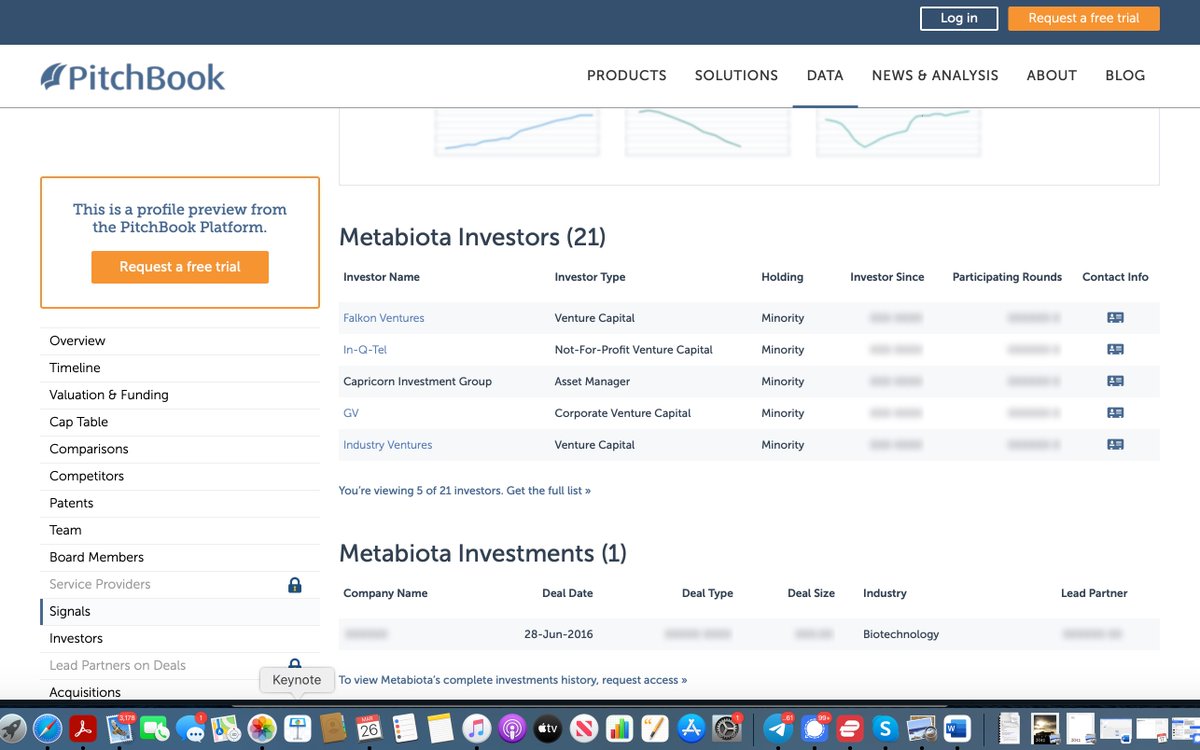Open NEWS & ANALYSIS menu
This screenshot has width=1200, height=750.
click(935, 75)
